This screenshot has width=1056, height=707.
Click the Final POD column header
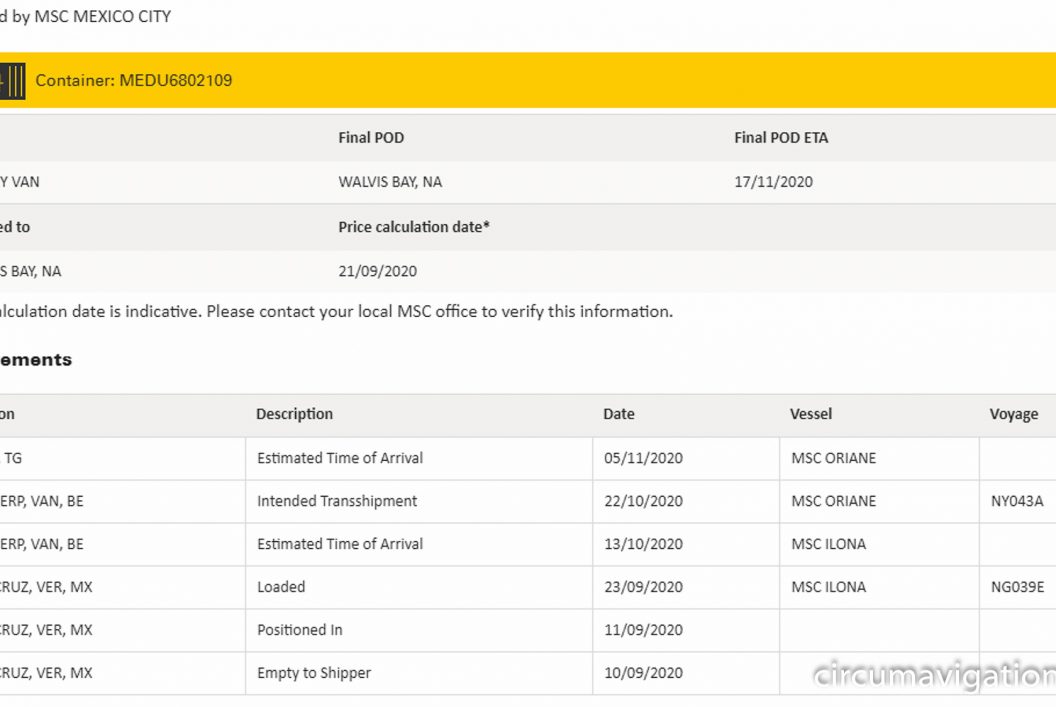coord(371,137)
